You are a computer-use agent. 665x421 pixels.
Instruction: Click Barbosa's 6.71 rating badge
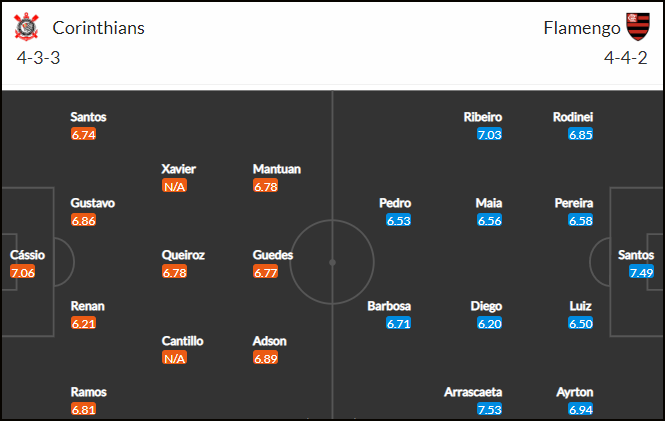(399, 323)
